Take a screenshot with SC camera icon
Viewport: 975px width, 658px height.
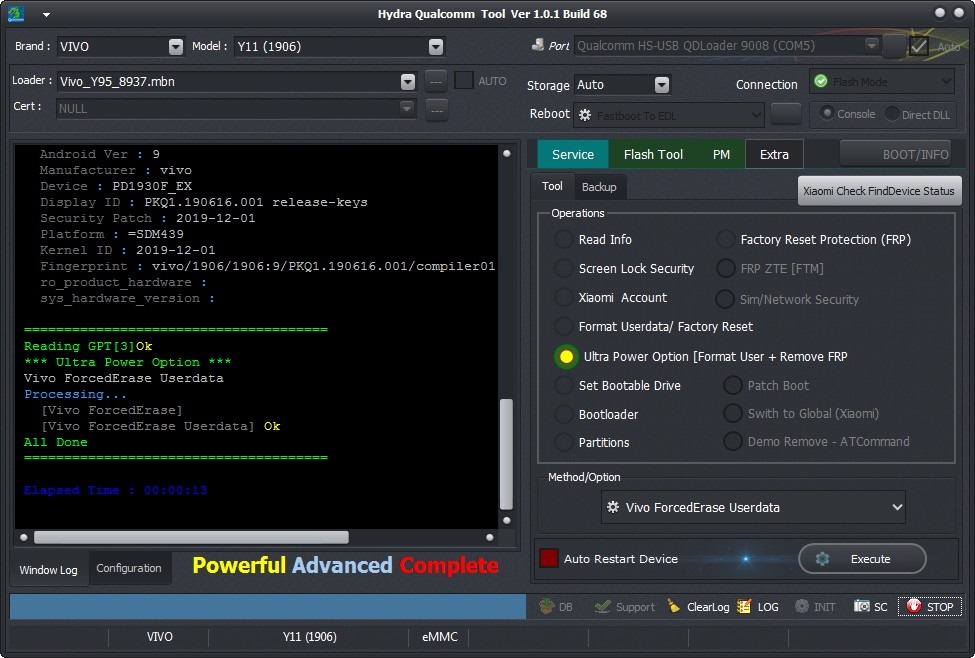[862, 606]
